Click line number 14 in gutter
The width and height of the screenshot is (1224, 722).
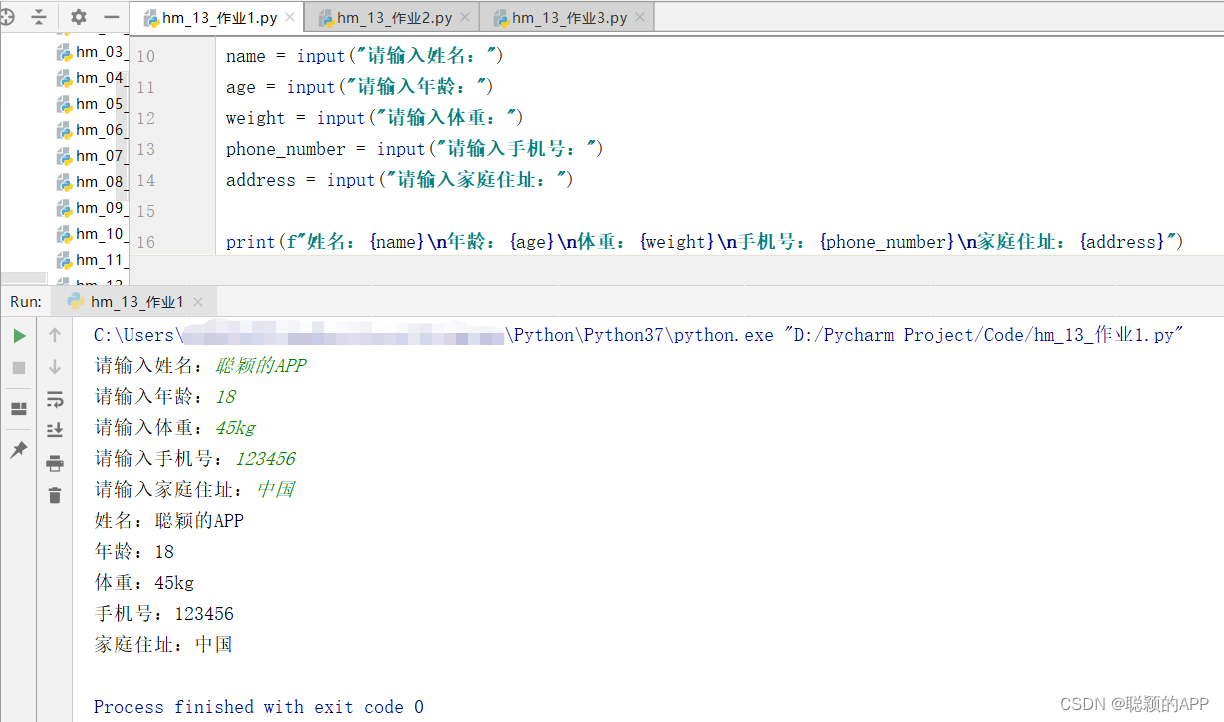146,180
